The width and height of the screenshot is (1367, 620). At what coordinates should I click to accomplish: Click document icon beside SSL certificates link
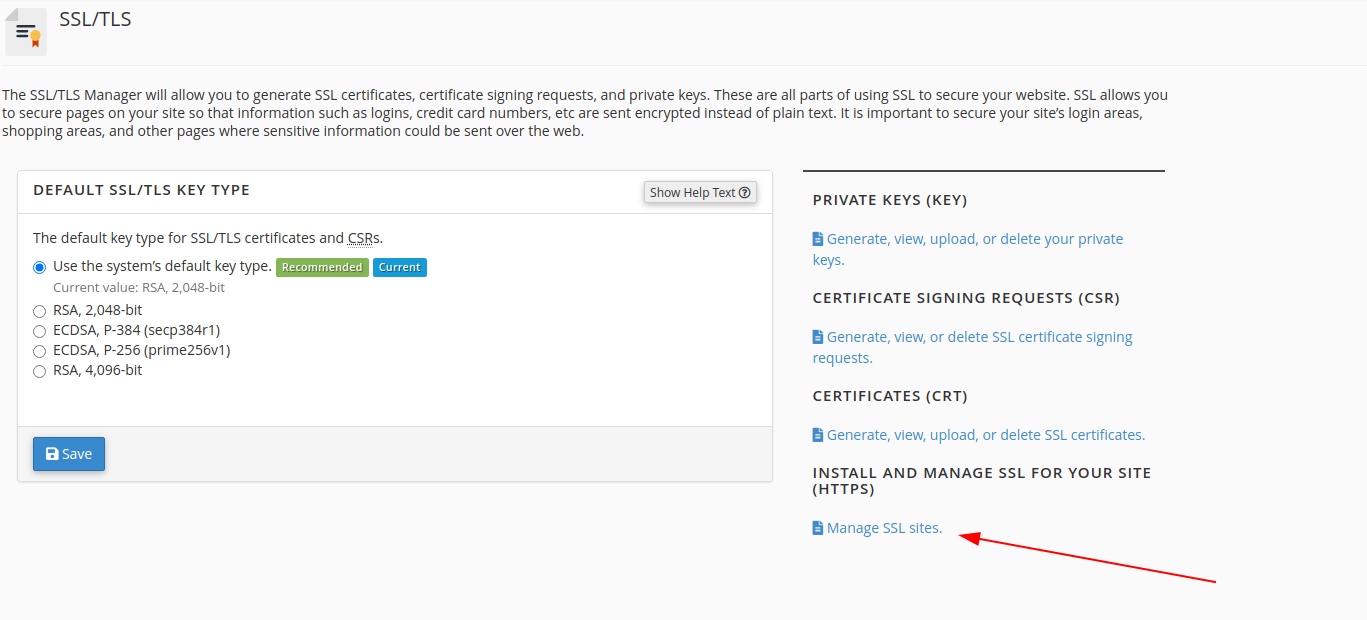(x=818, y=435)
